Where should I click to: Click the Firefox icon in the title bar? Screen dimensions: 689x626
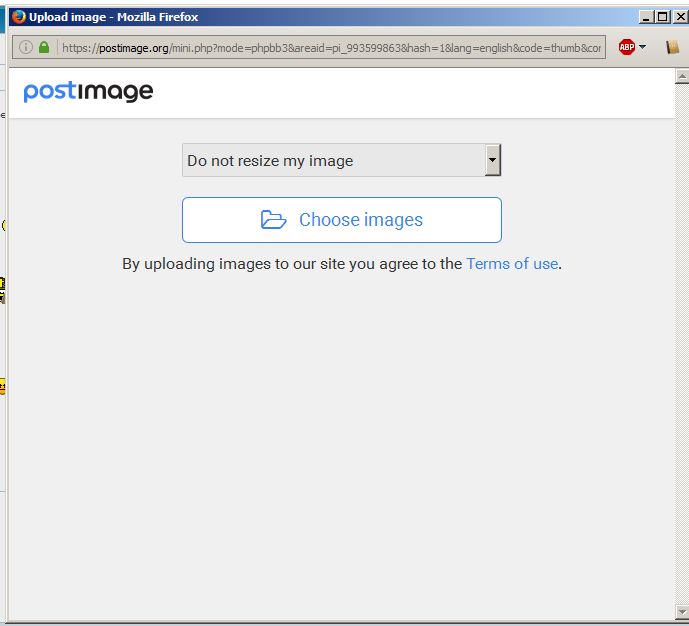(x=19, y=17)
